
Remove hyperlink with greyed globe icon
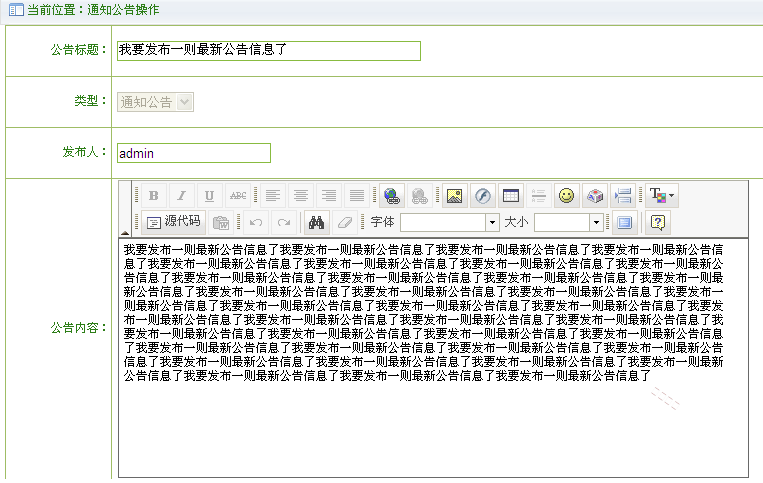click(419, 196)
